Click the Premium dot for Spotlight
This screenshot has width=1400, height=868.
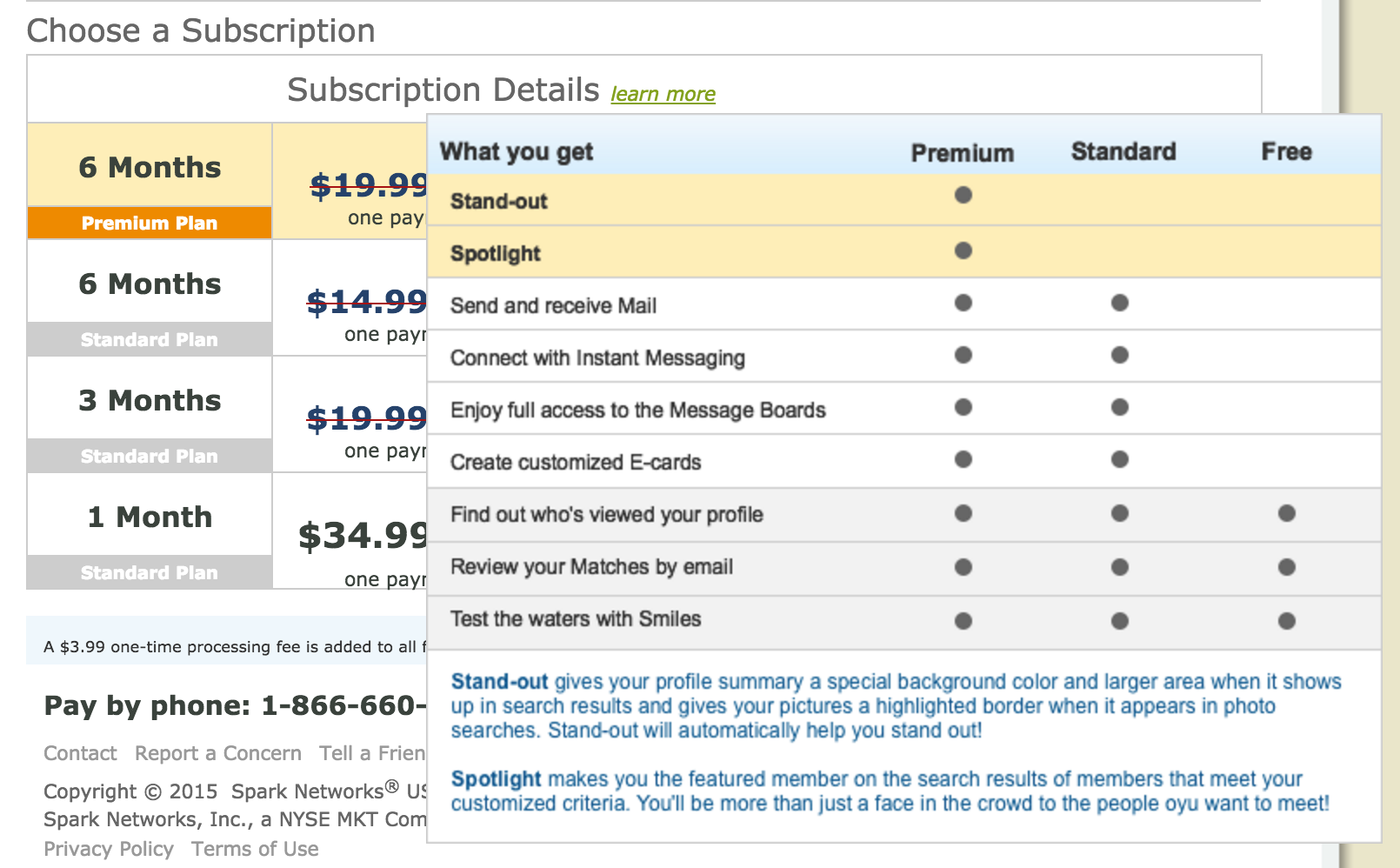pyautogui.click(x=963, y=250)
